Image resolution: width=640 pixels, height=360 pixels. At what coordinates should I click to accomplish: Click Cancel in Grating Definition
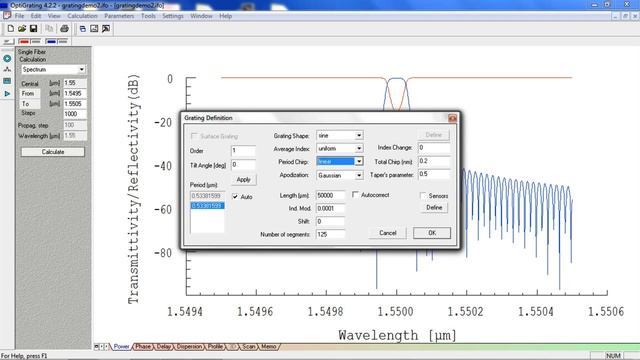387,233
